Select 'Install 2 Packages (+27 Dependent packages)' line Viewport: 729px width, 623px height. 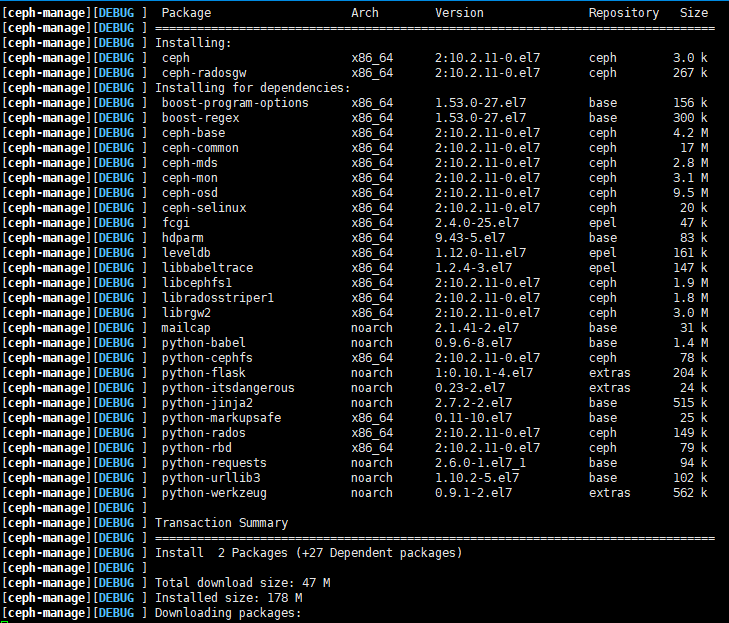point(309,553)
